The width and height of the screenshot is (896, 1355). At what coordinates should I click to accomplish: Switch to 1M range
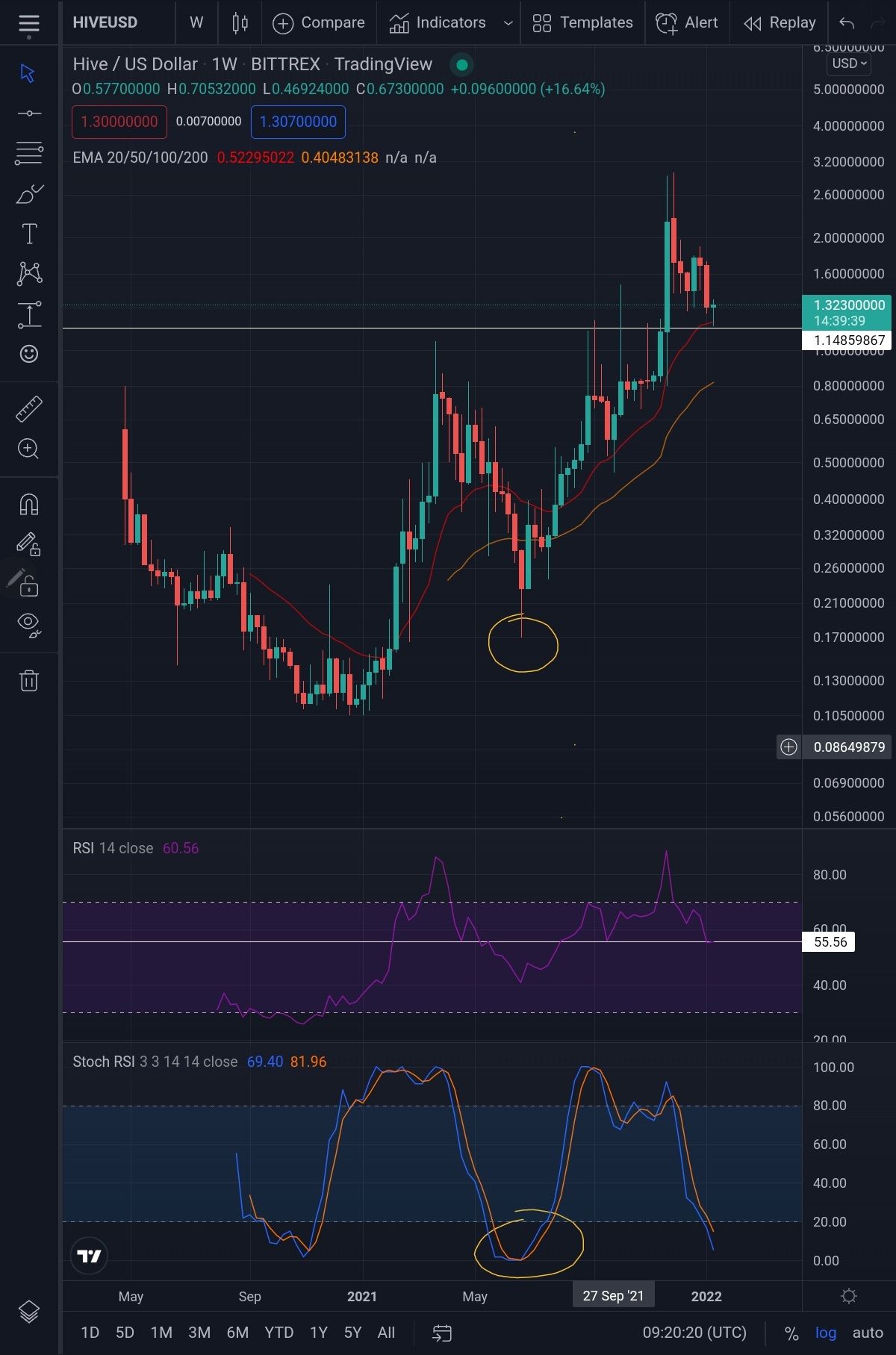(x=161, y=1333)
